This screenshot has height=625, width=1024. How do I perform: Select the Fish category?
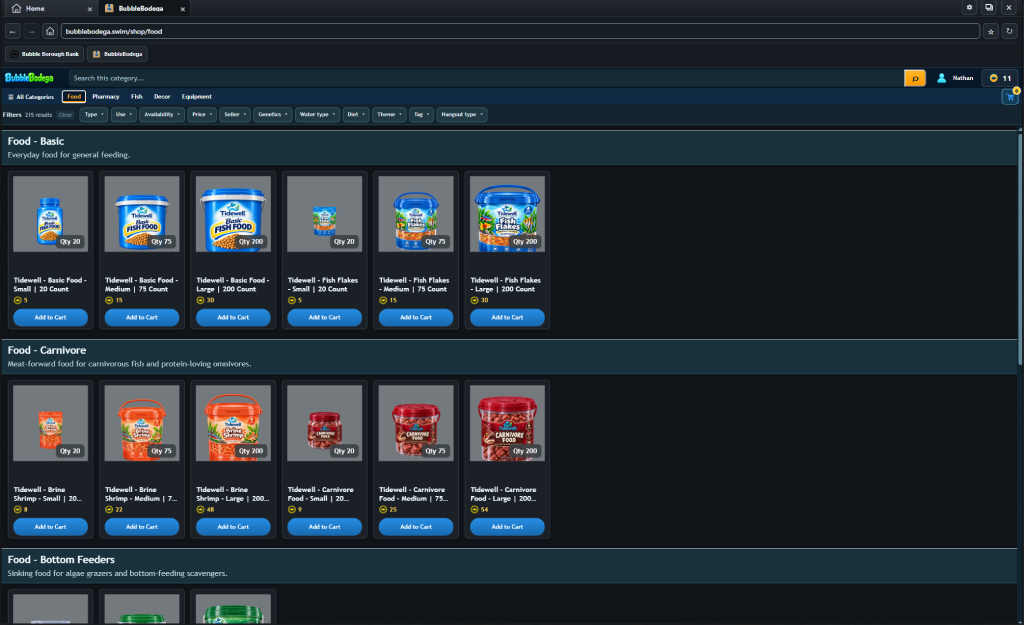(136, 97)
